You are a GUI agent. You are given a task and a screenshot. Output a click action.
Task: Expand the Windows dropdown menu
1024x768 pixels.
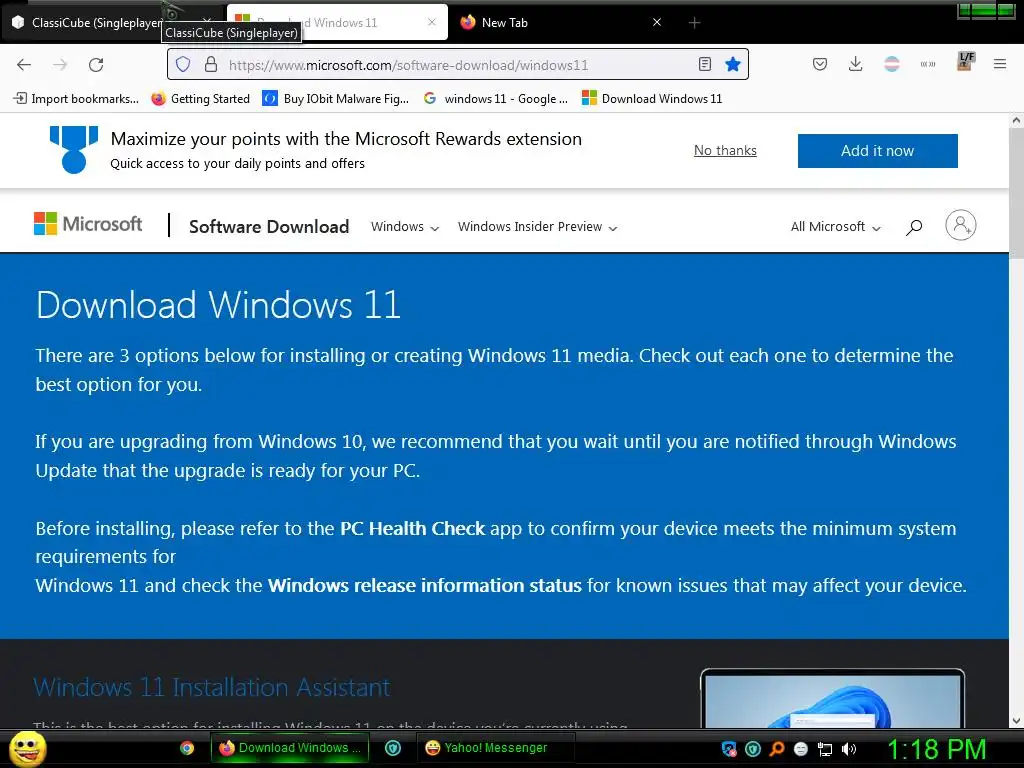pyautogui.click(x=405, y=227)
